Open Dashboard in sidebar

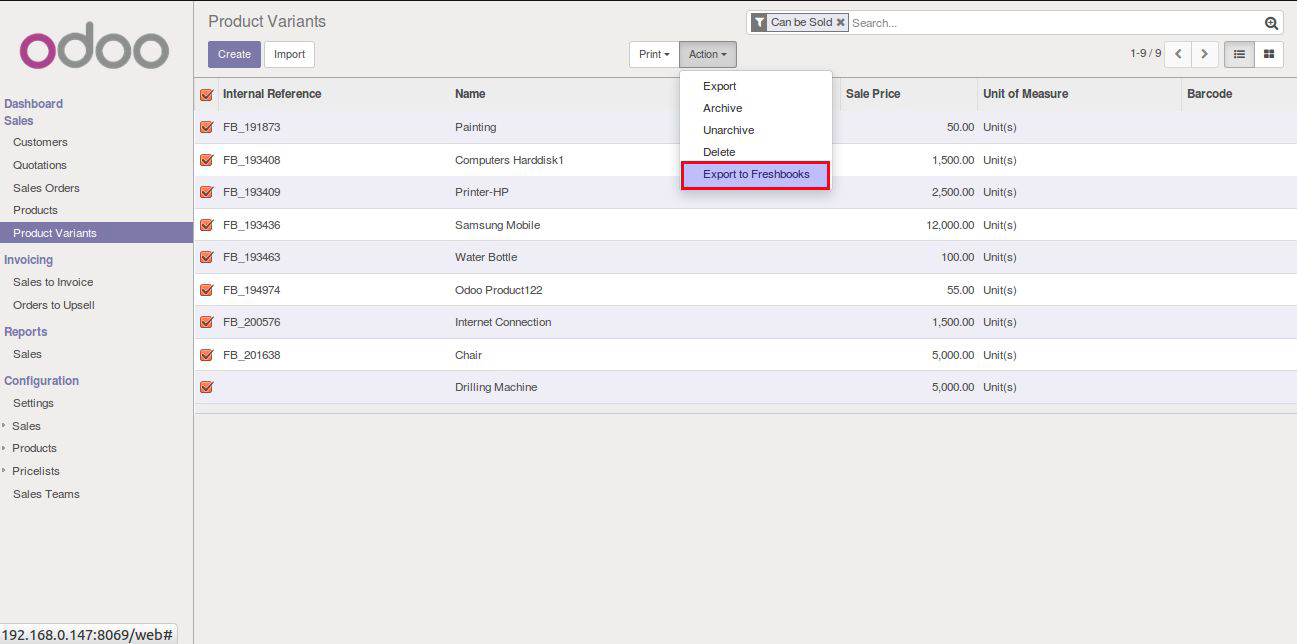[x=33, y=104]
